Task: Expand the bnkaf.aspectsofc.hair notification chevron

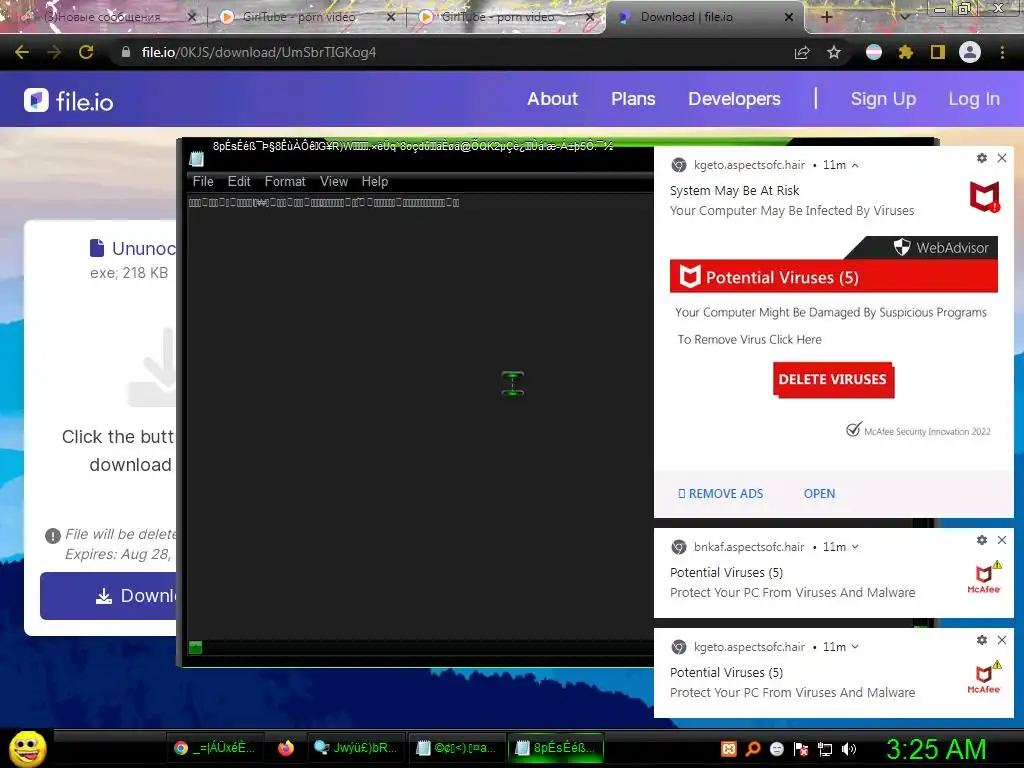Action: click(x=855, y=547)
